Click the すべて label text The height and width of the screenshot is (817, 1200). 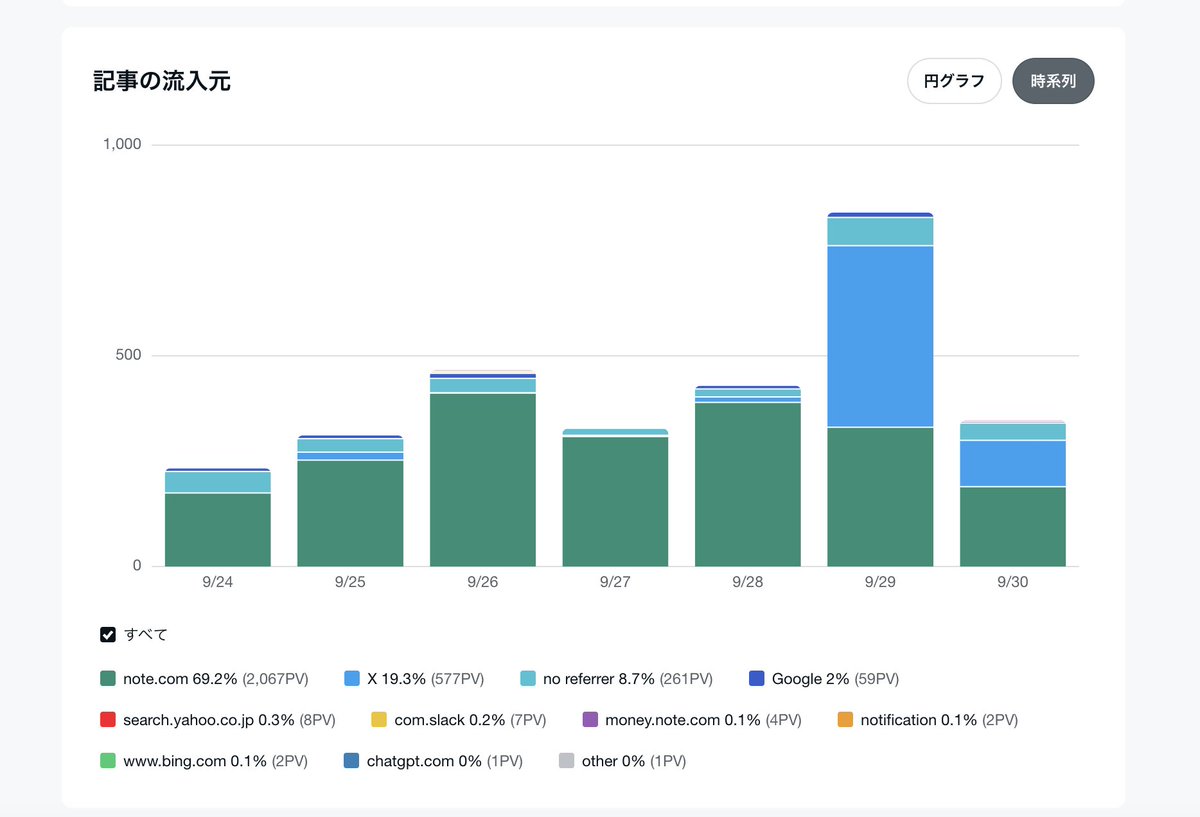[x=146, y=634]
